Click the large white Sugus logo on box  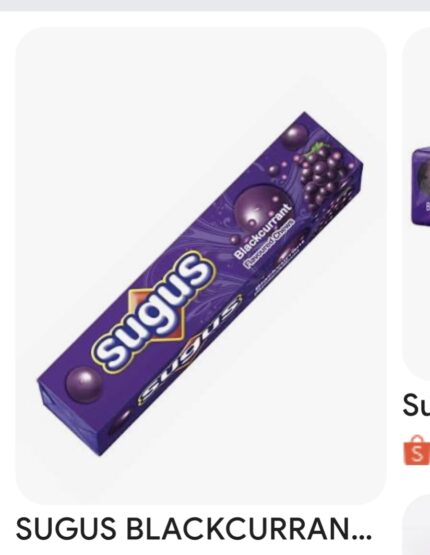point(154,311)
